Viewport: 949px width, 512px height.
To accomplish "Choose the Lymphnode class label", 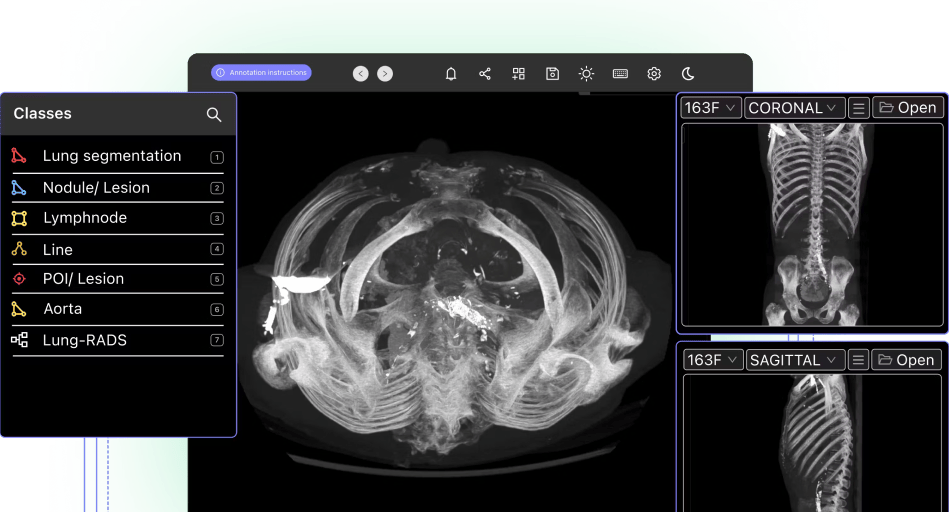I will point(85,218).
